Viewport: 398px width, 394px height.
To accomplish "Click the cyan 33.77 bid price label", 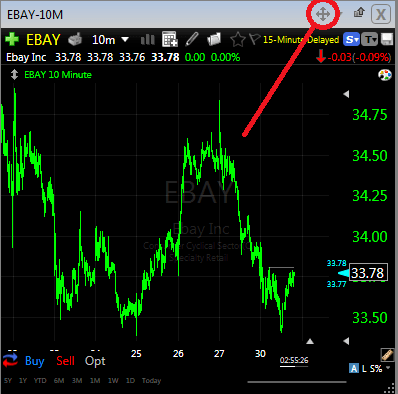I will click(x=337, y=284).
